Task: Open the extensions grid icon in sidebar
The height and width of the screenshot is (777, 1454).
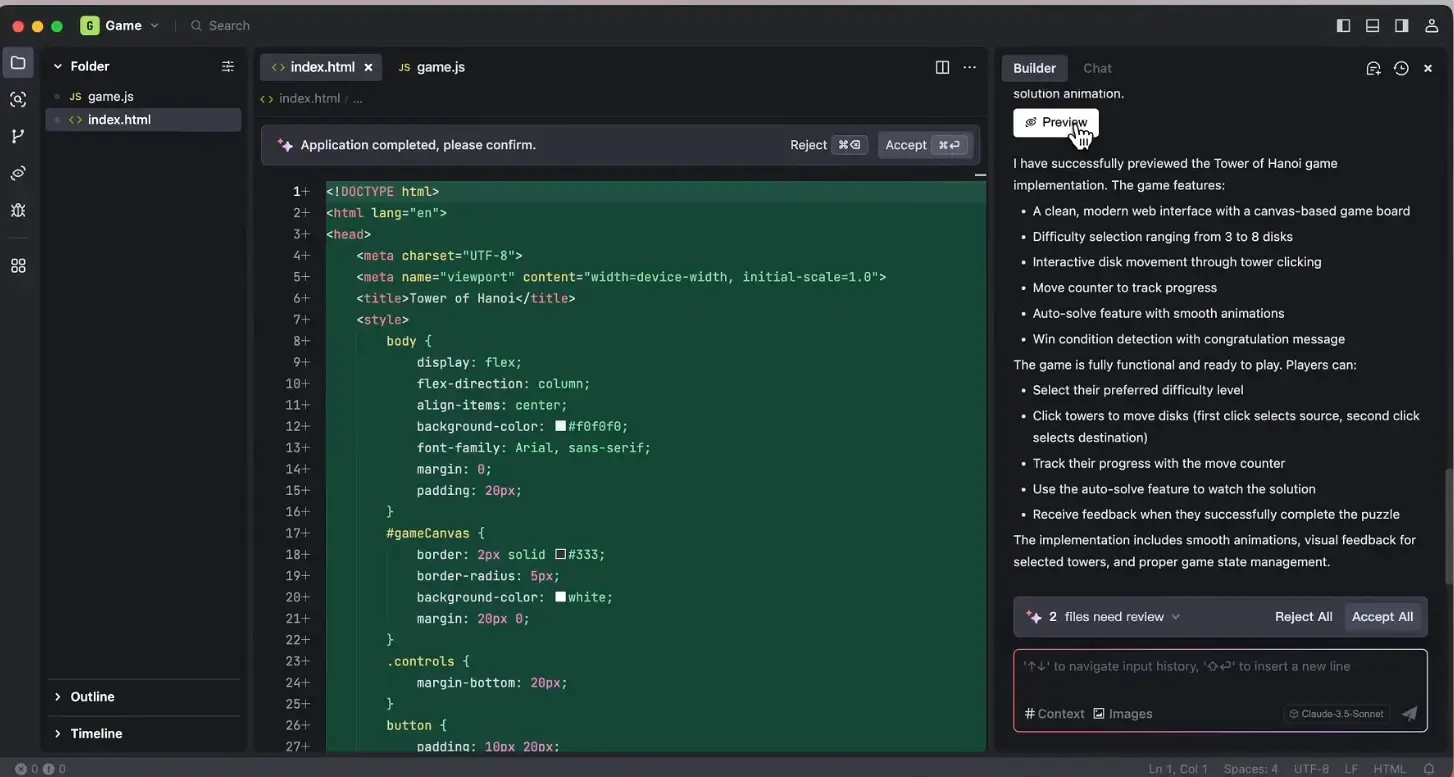Action: (x=18, y=266)
